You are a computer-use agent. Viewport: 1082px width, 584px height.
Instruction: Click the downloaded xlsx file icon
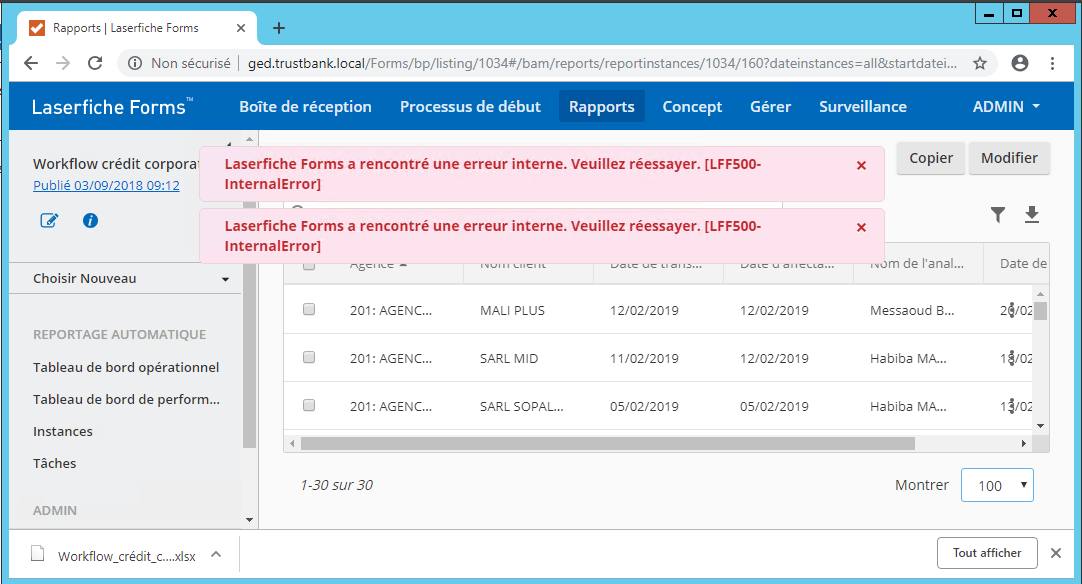tap(38, 554)
